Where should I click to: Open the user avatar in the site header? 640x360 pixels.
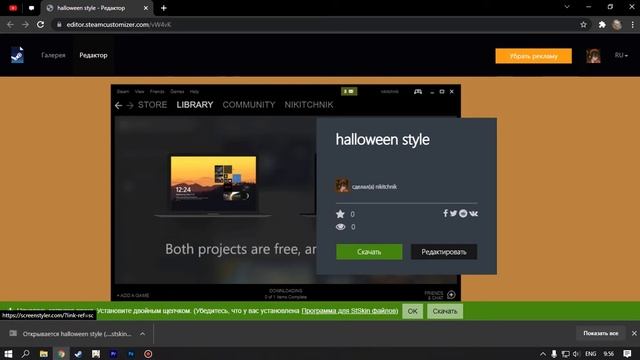click(593, 56)
